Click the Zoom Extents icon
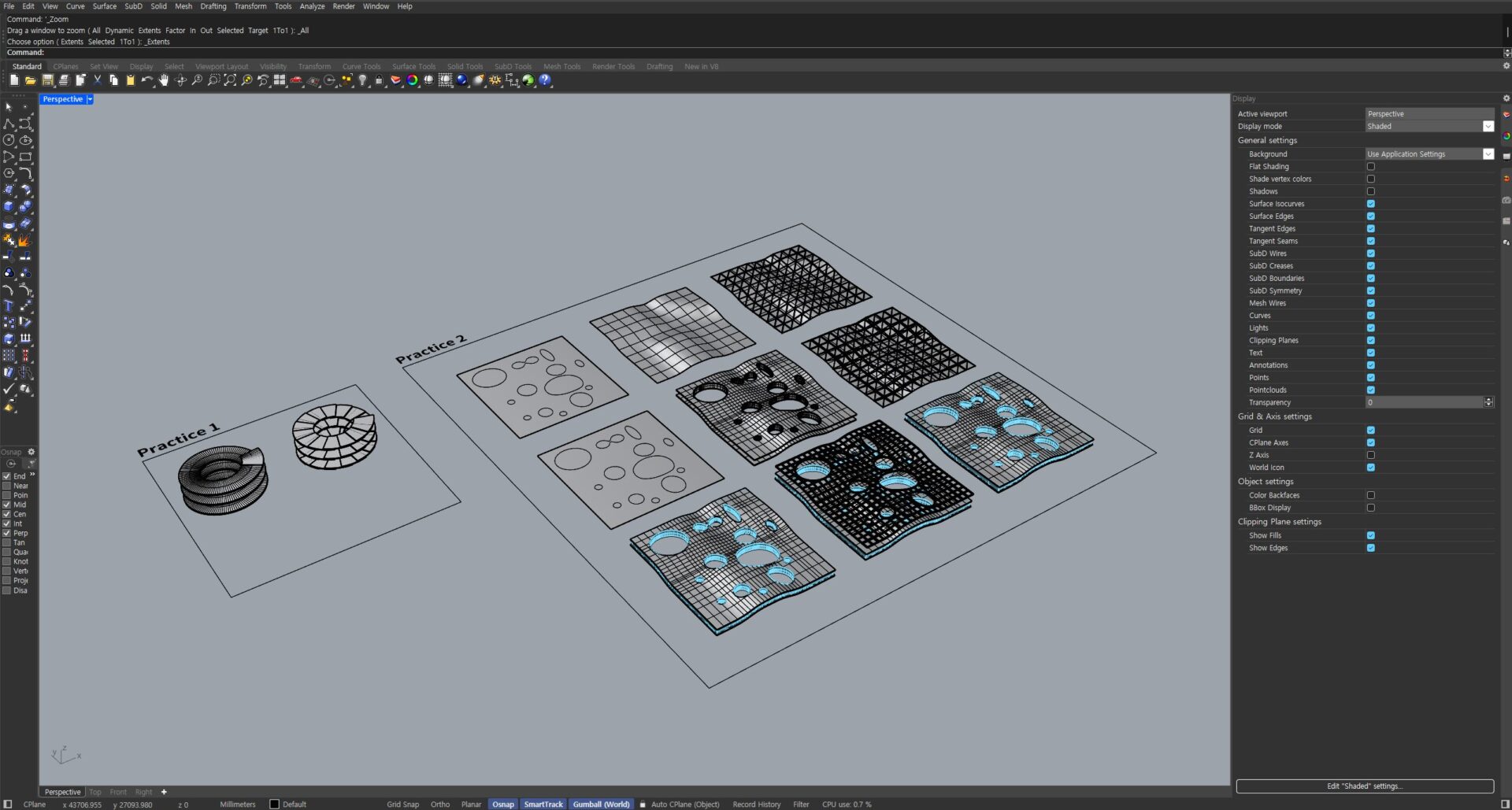 (x=230, y=80)
